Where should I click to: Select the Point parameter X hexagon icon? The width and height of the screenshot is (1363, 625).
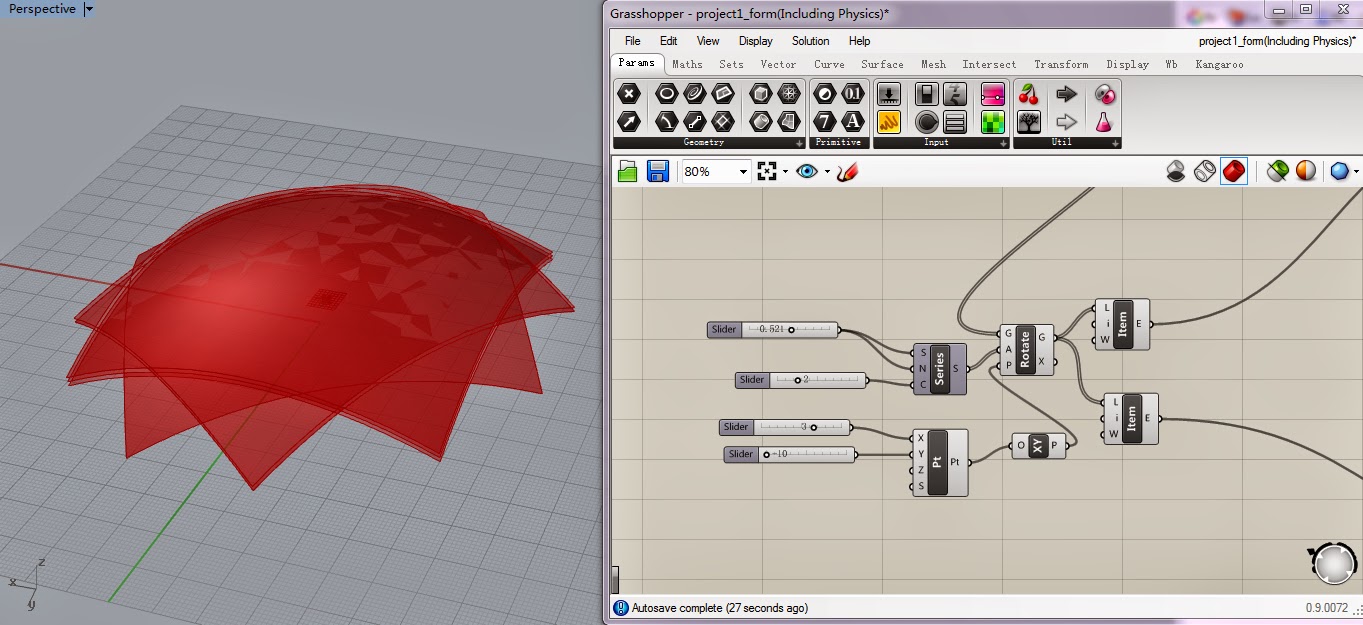coord(628,94)
